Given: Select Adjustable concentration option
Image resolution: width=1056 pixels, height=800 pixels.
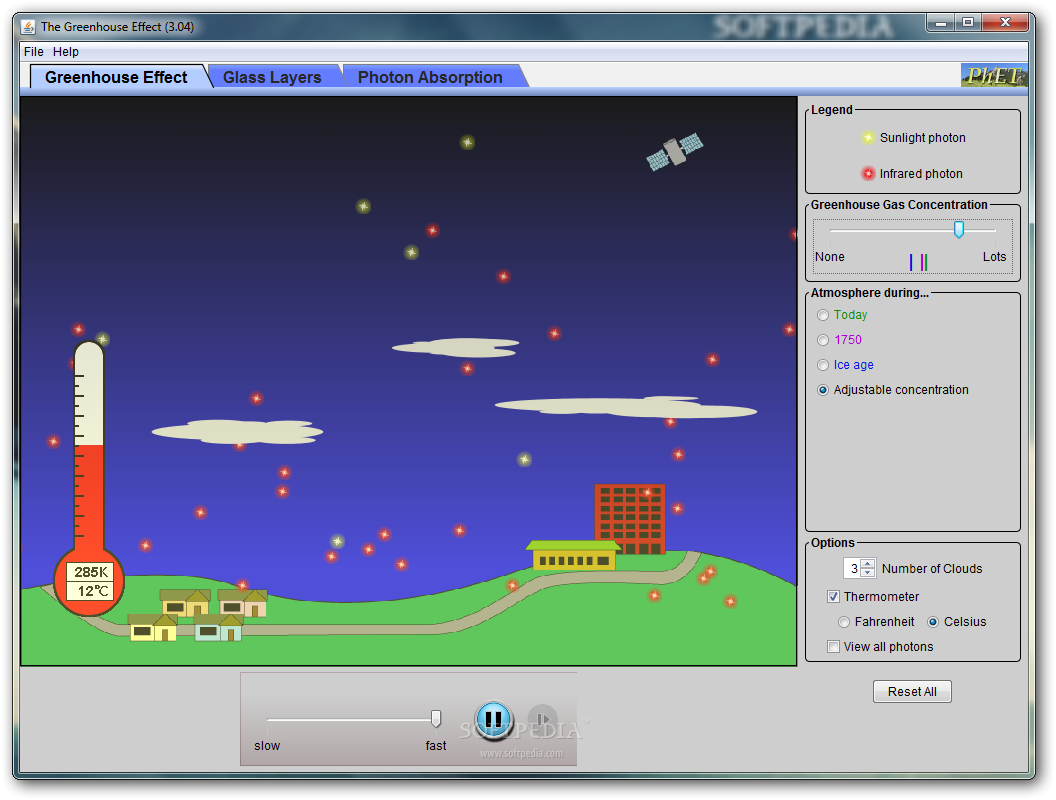Looking at the screenshot, I should click(x=892, y=390).
